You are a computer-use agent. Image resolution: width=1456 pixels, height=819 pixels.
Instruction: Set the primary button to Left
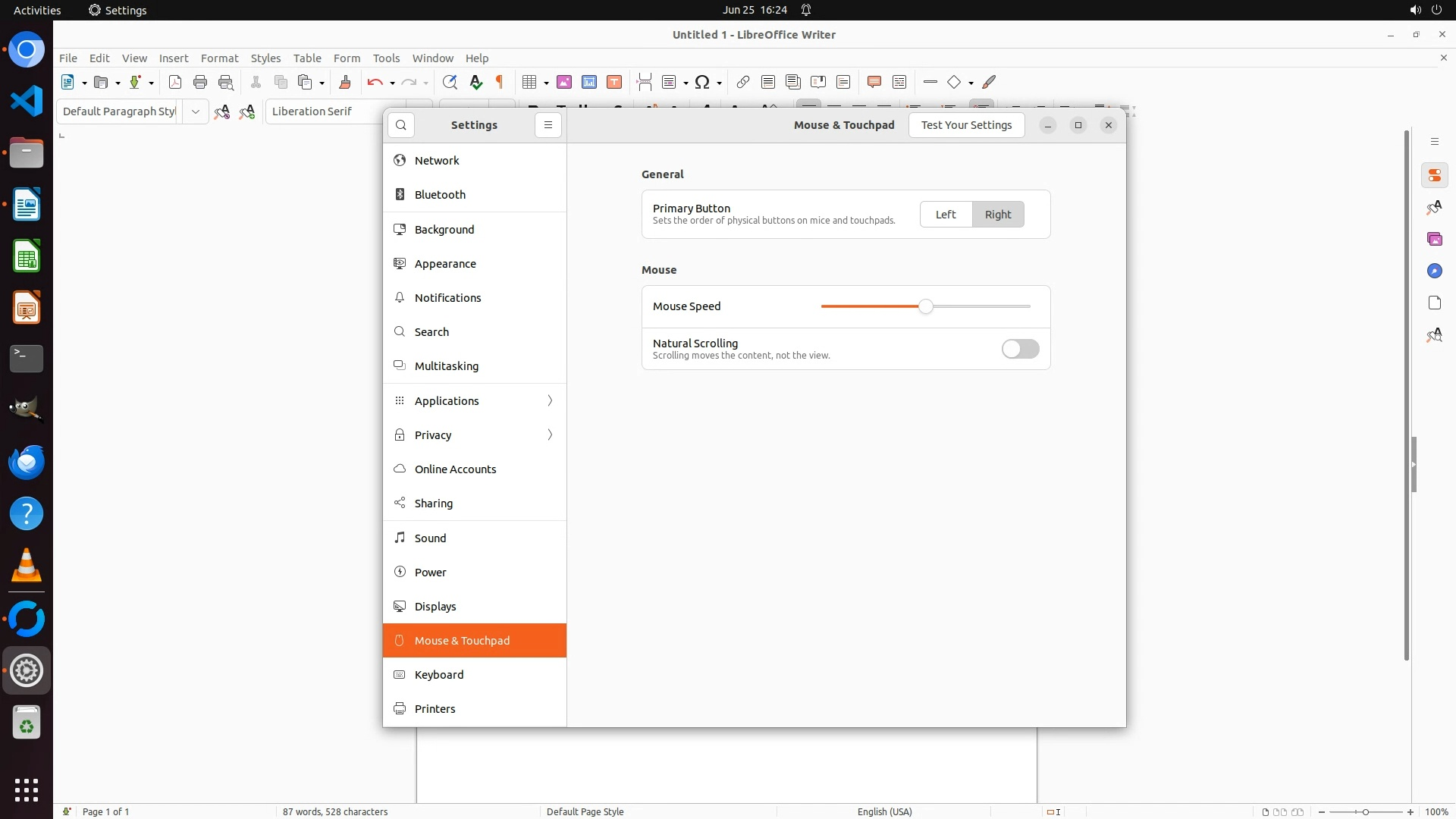(946, 215)
